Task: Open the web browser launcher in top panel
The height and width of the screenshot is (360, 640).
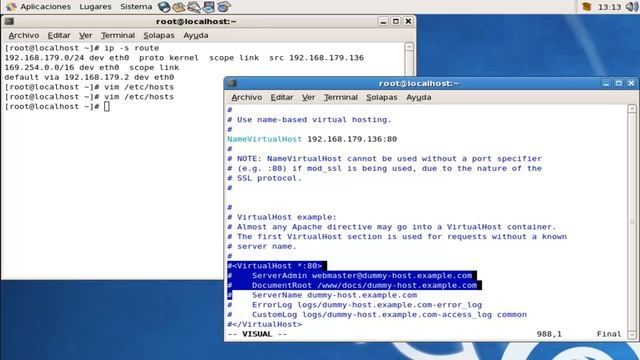Action: pyautogui.click(x=164, y=7)
